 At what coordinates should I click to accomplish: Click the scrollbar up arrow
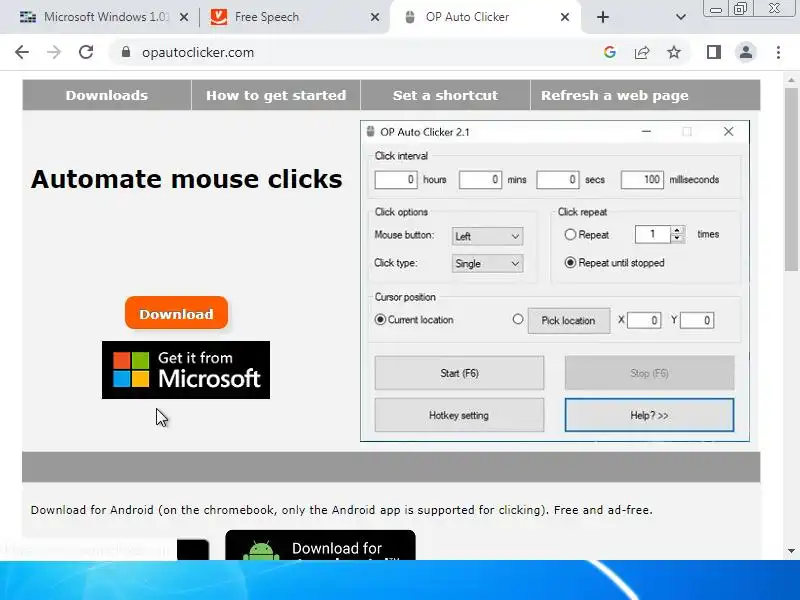point(791,80)
